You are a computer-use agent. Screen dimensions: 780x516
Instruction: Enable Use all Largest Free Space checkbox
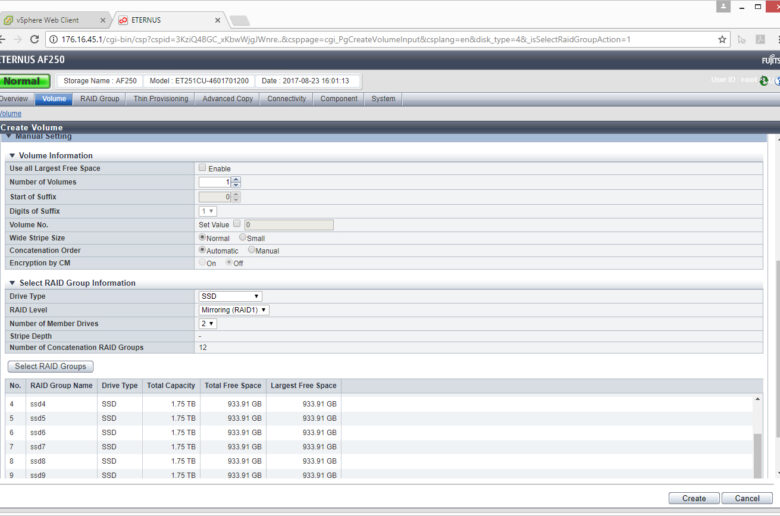point(202,168)
